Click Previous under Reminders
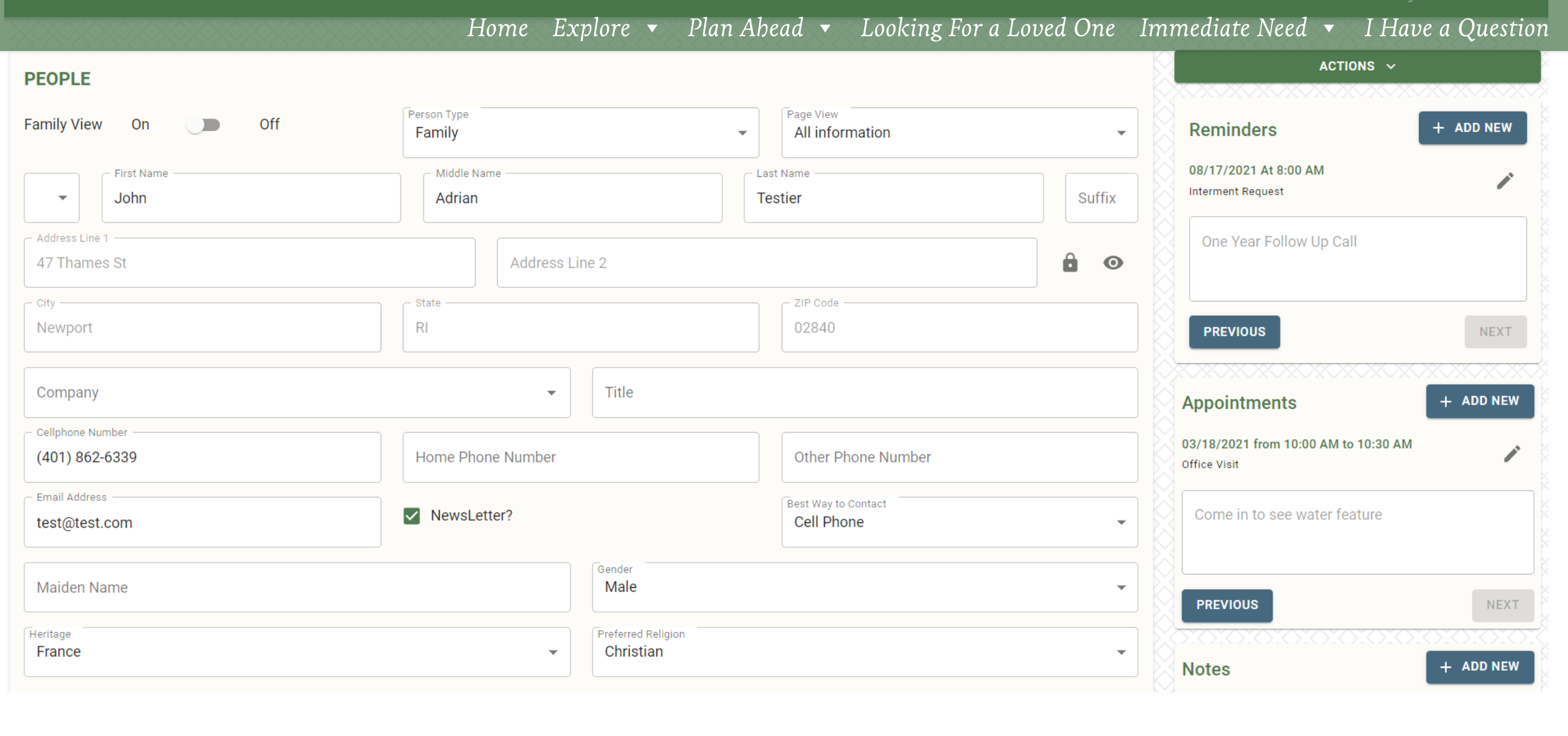Screen dimensions: 1568x736 pyautogui.click(x=1234, y=332)
